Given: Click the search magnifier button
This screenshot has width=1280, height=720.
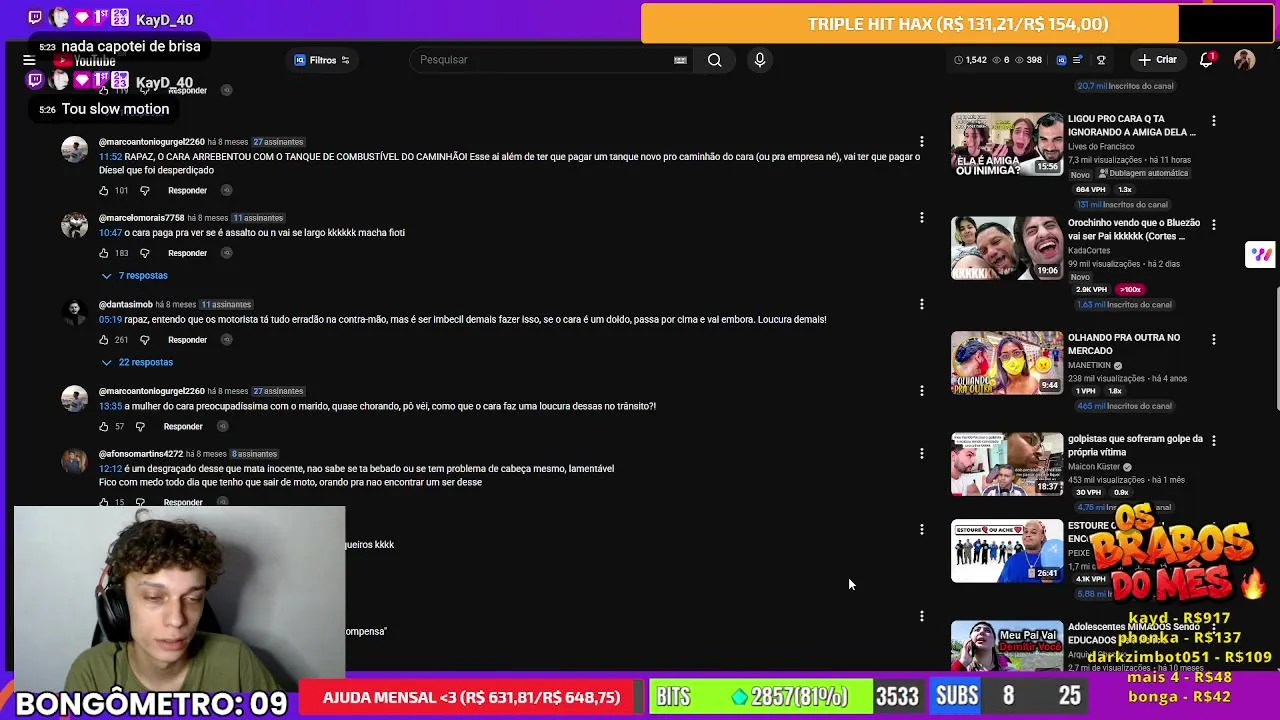Looking at the screenshot, I should 714,60.
